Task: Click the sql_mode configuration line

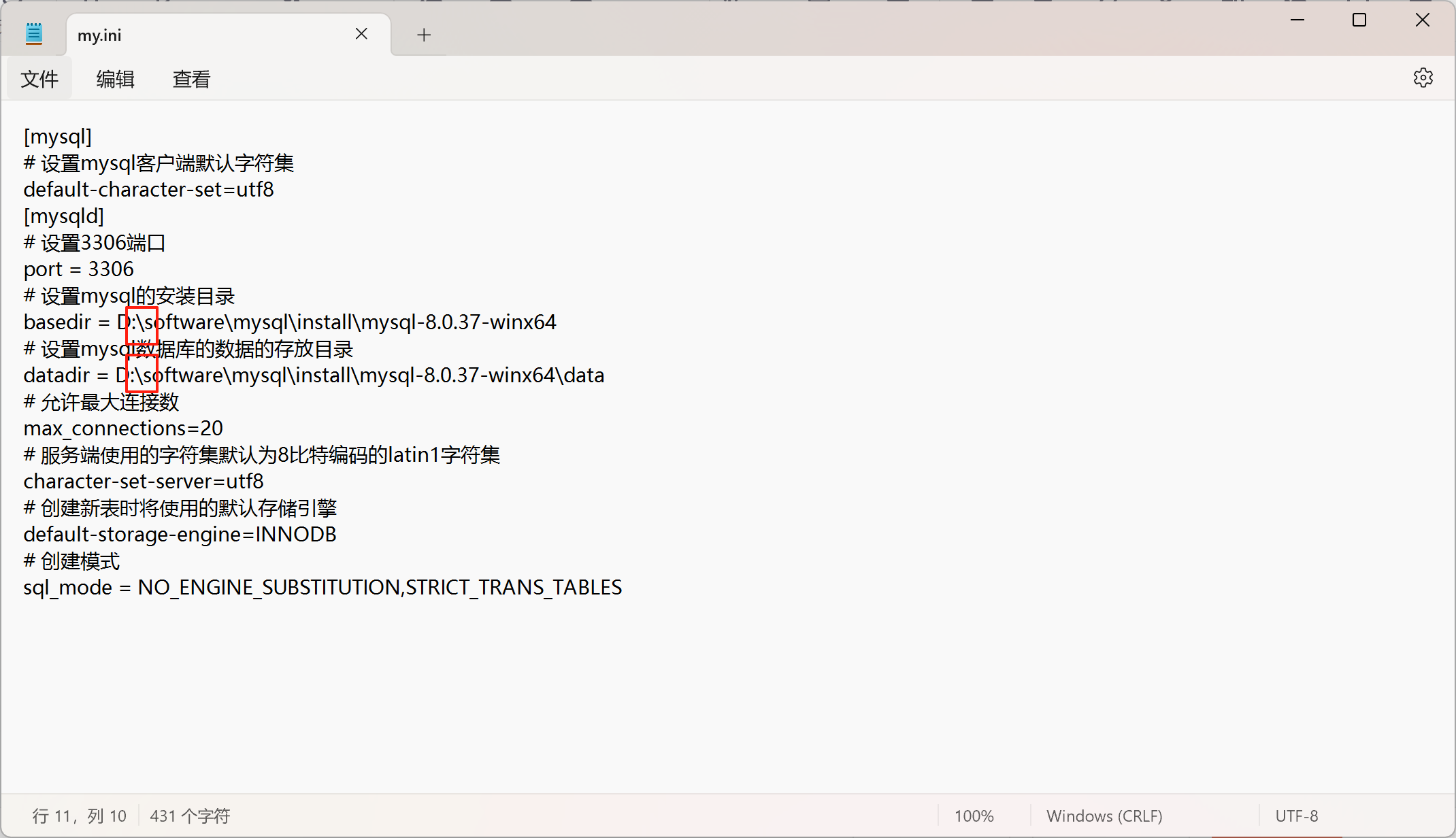Action: click(322, 587)
